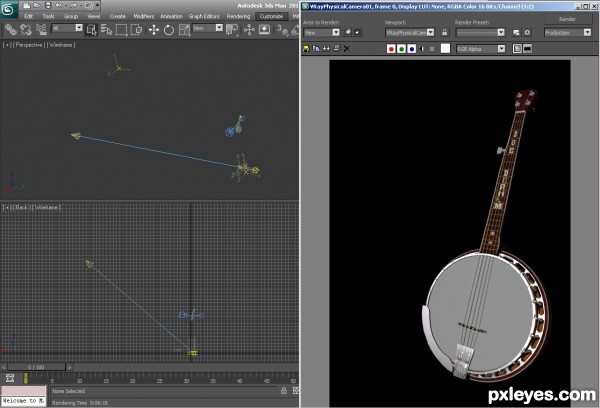
Task: Clear the rendered image with X icon
Action: click(x=347, y=49)
